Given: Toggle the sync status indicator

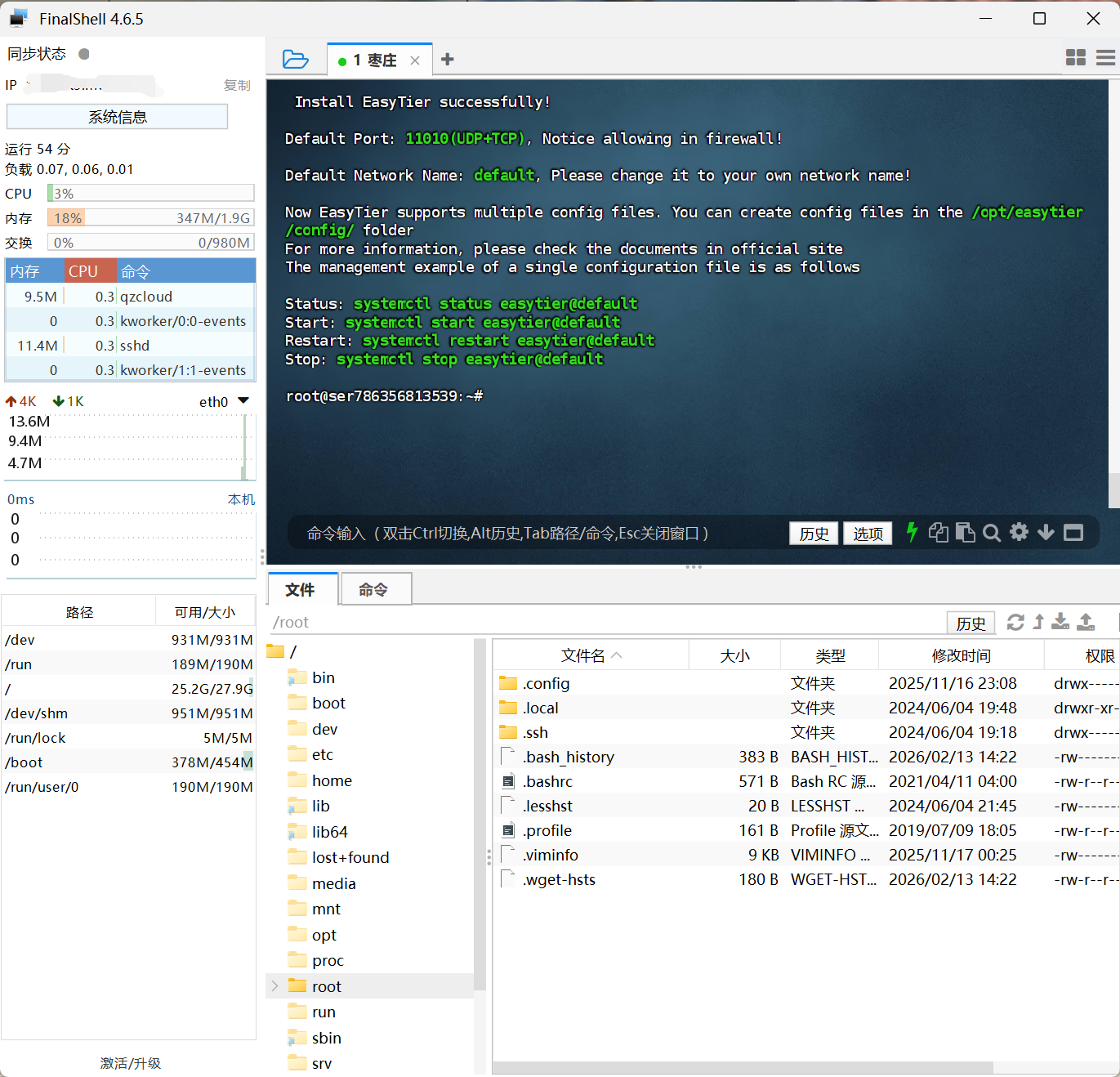Looking at the screenshot, I should (x=83, y=54).
